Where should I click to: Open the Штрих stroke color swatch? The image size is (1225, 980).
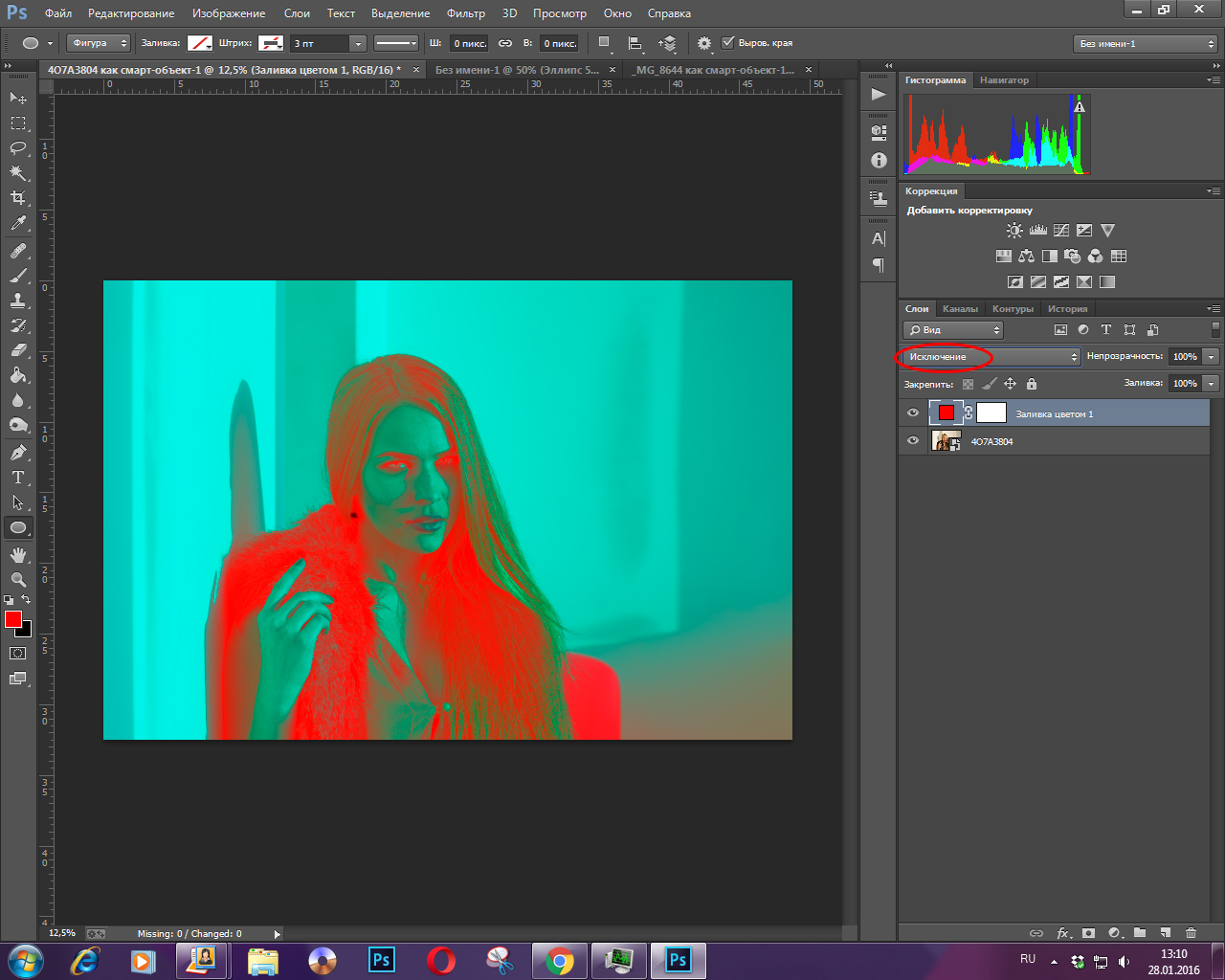coord(271,43)
